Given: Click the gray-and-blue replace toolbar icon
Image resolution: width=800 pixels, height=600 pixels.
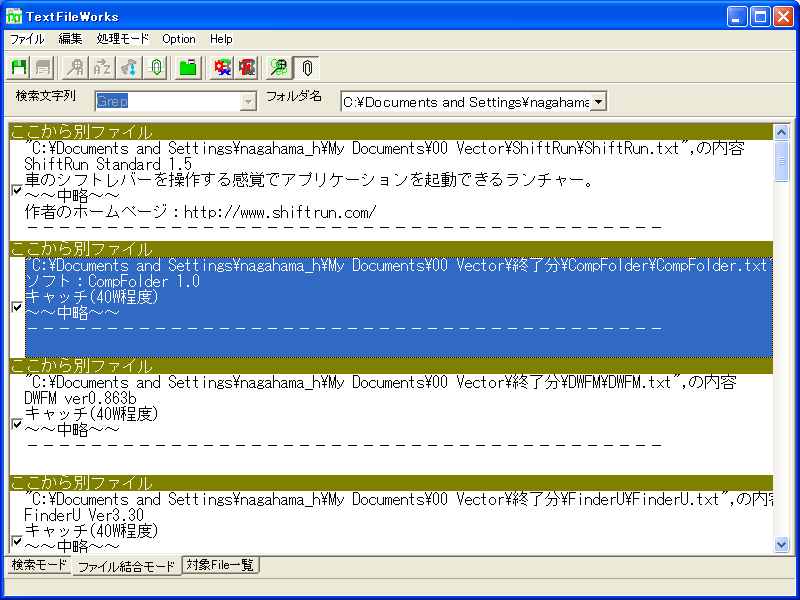Looking at the screenshot, I should [129, 68].
